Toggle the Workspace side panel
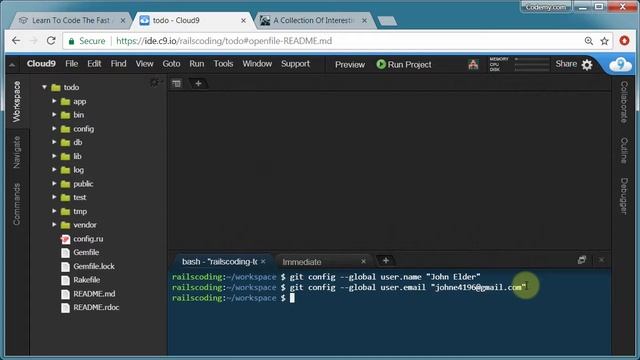Viewport: 640px width, 360px height. pyautogui.click(x=17, y=101)
